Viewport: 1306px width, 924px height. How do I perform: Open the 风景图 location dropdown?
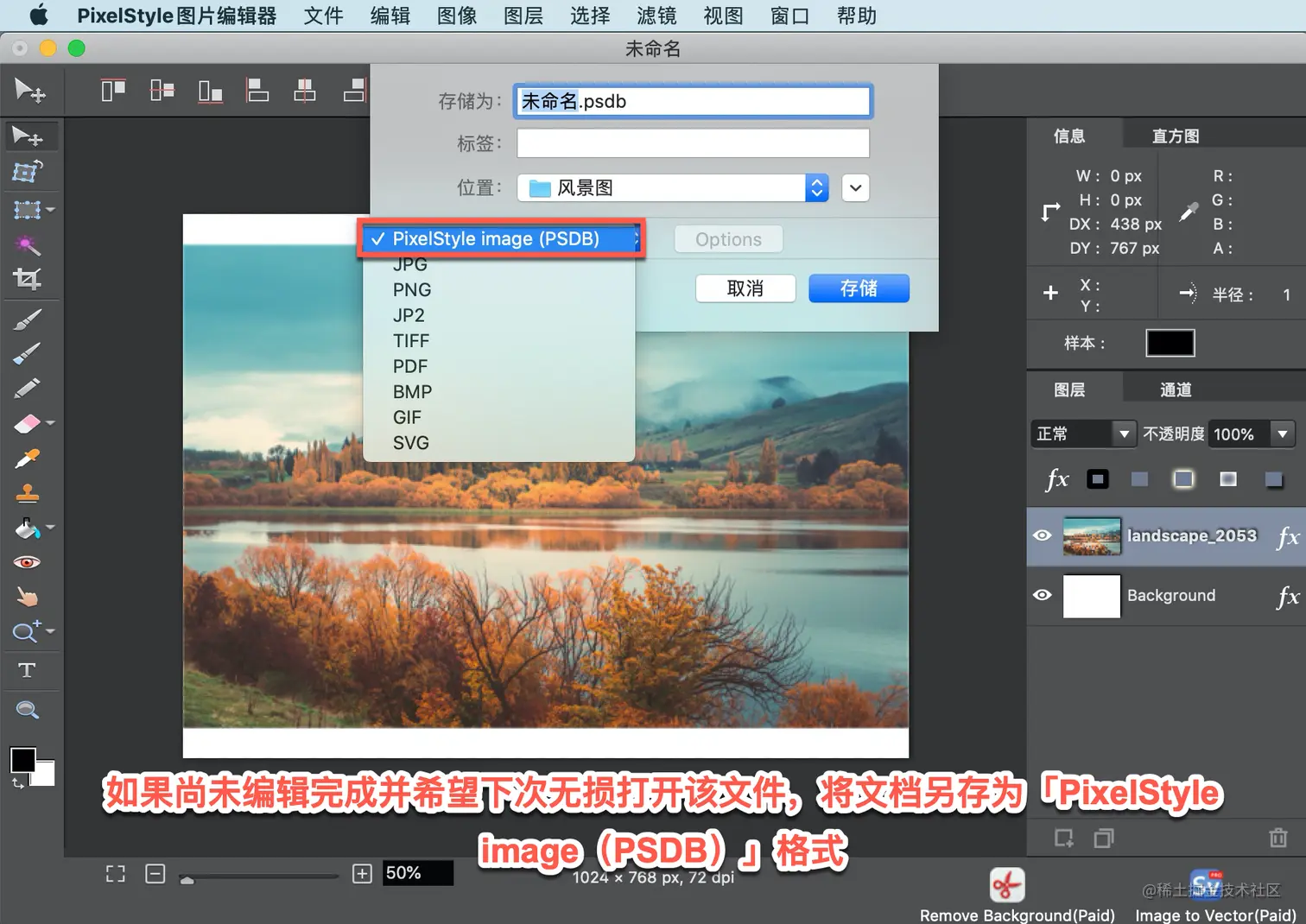[673, 187]
